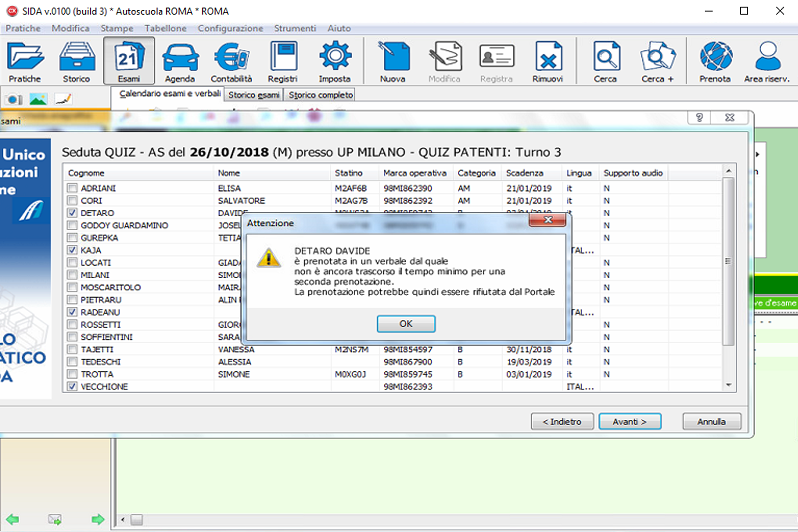Uncheck the VECCHIONE row checkbox
The image size is (798, 532).
pos(72,386)
